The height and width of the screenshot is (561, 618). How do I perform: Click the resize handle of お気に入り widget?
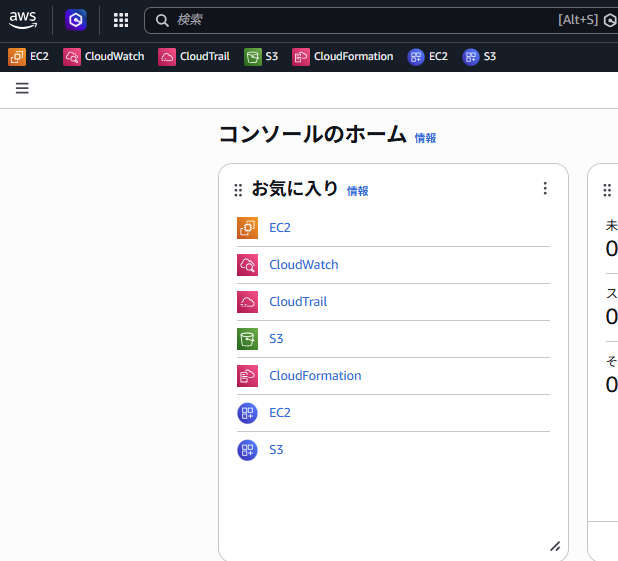pos(555,546)
